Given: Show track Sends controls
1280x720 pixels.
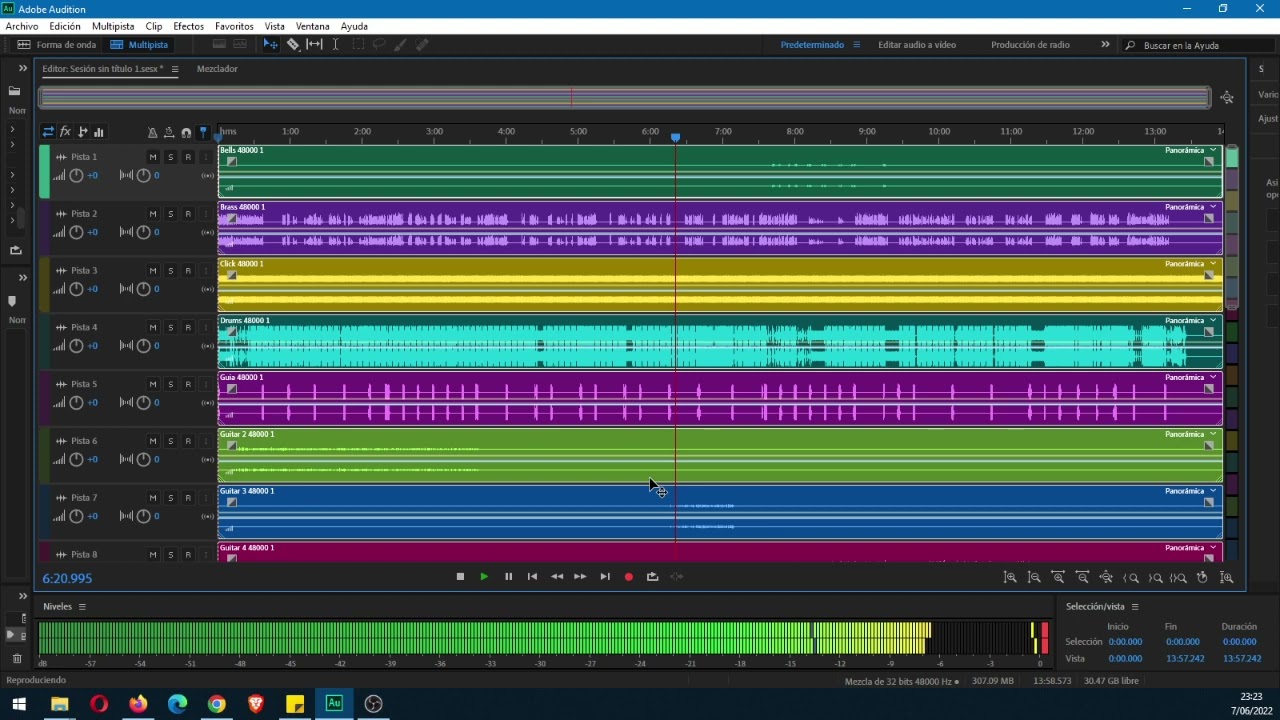Looking at the screenshot, I should click(82, 132).
